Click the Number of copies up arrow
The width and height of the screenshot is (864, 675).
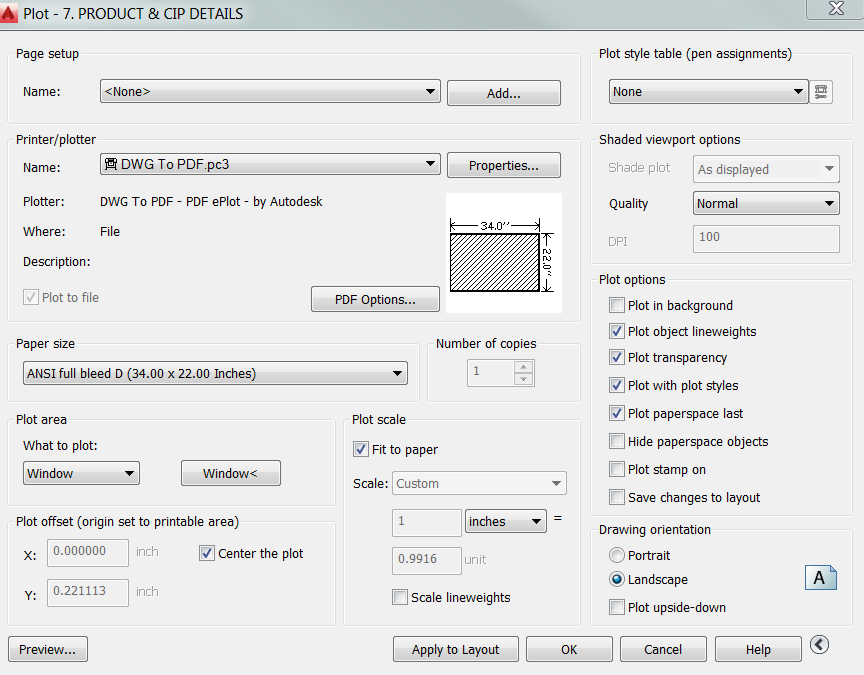coord(521,367)
